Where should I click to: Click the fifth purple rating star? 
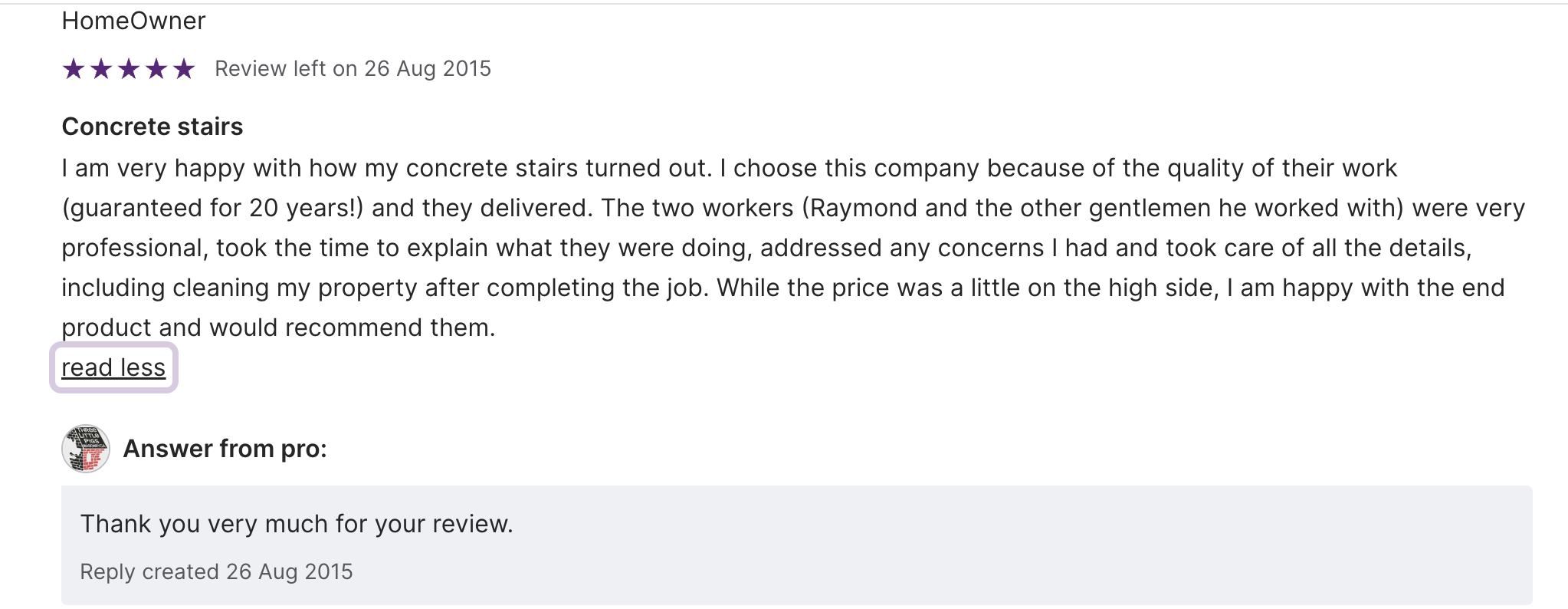tap(184, 69)
